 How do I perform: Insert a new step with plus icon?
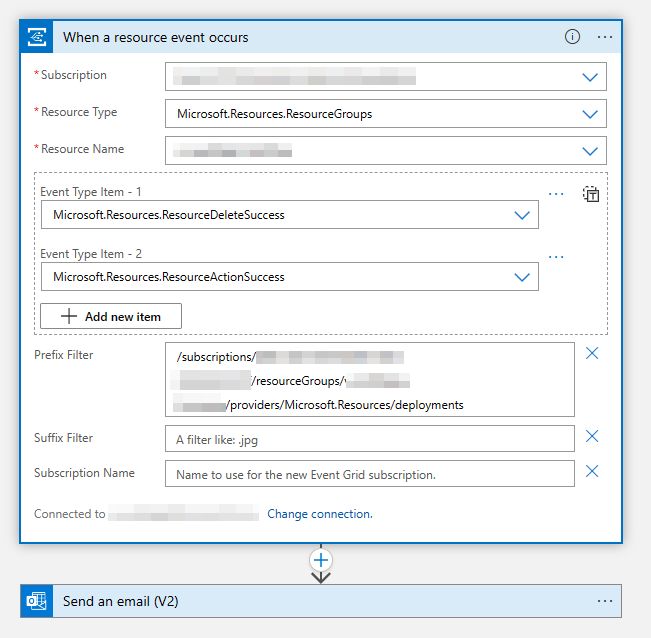coord(321,560)
